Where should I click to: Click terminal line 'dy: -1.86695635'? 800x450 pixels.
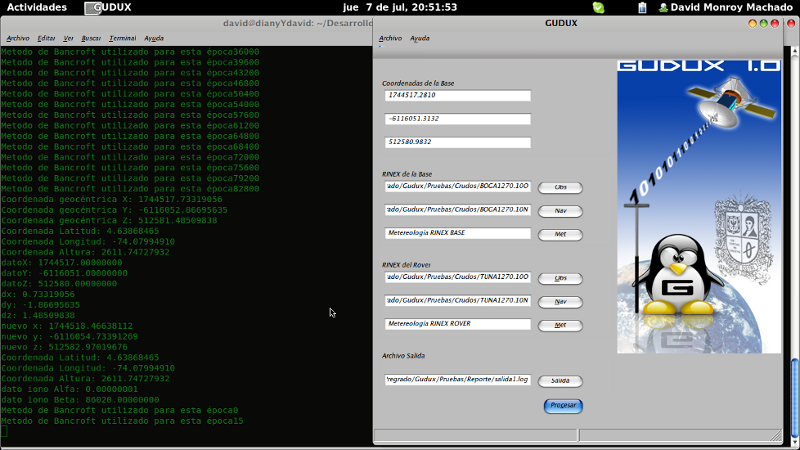(x=40, y=305)
